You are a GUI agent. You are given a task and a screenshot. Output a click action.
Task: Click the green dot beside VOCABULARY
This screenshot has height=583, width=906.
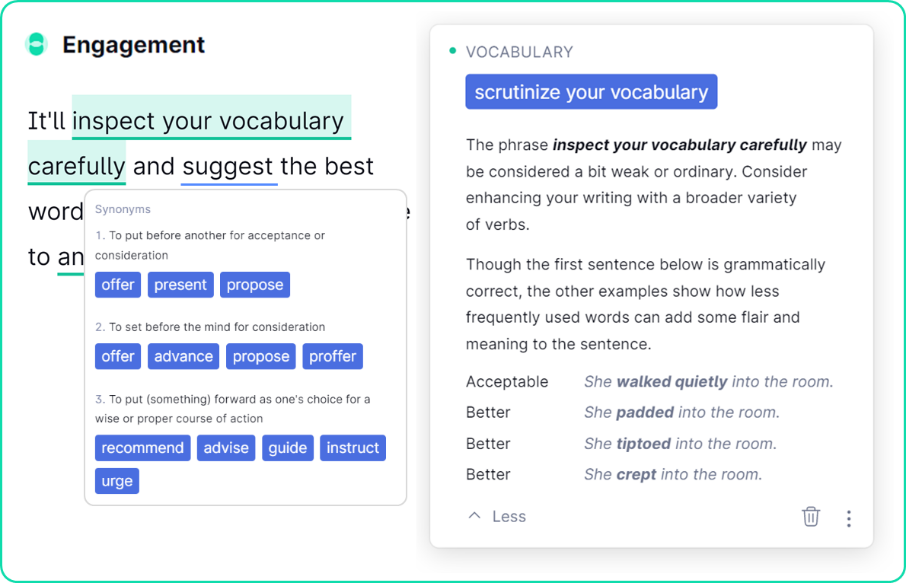tap(453, 51)
